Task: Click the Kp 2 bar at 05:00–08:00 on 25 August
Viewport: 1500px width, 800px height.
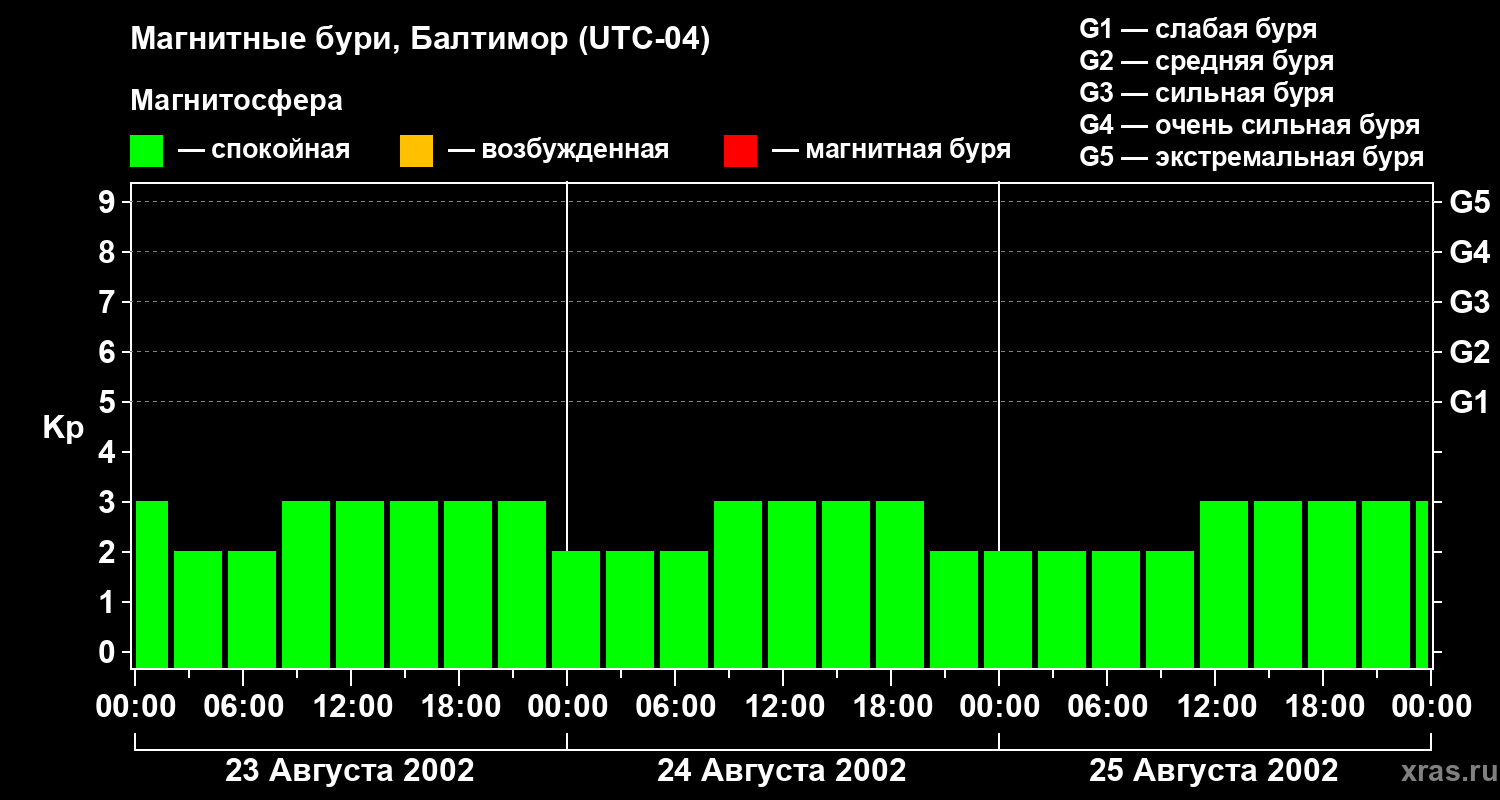Action: [1116, 610]
